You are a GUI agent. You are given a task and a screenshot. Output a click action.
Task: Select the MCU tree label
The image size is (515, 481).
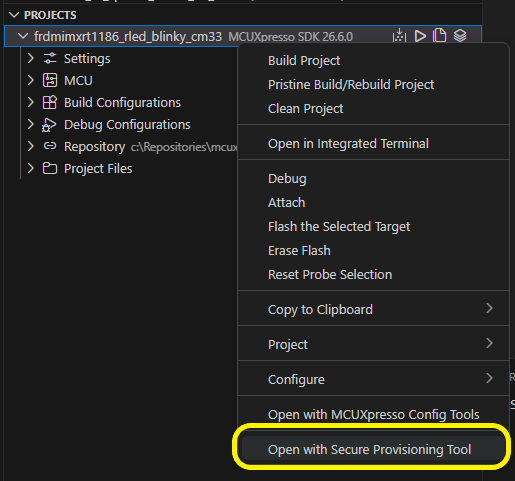78,81
